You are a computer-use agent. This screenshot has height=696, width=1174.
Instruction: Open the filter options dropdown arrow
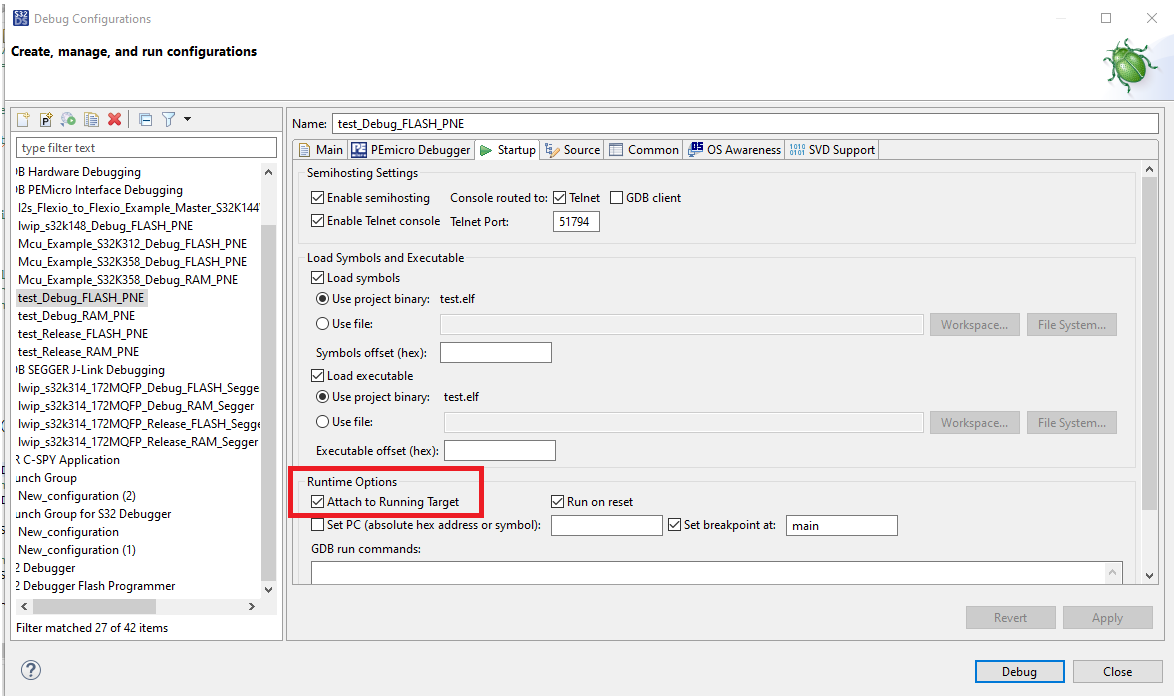tap(187, 119)
